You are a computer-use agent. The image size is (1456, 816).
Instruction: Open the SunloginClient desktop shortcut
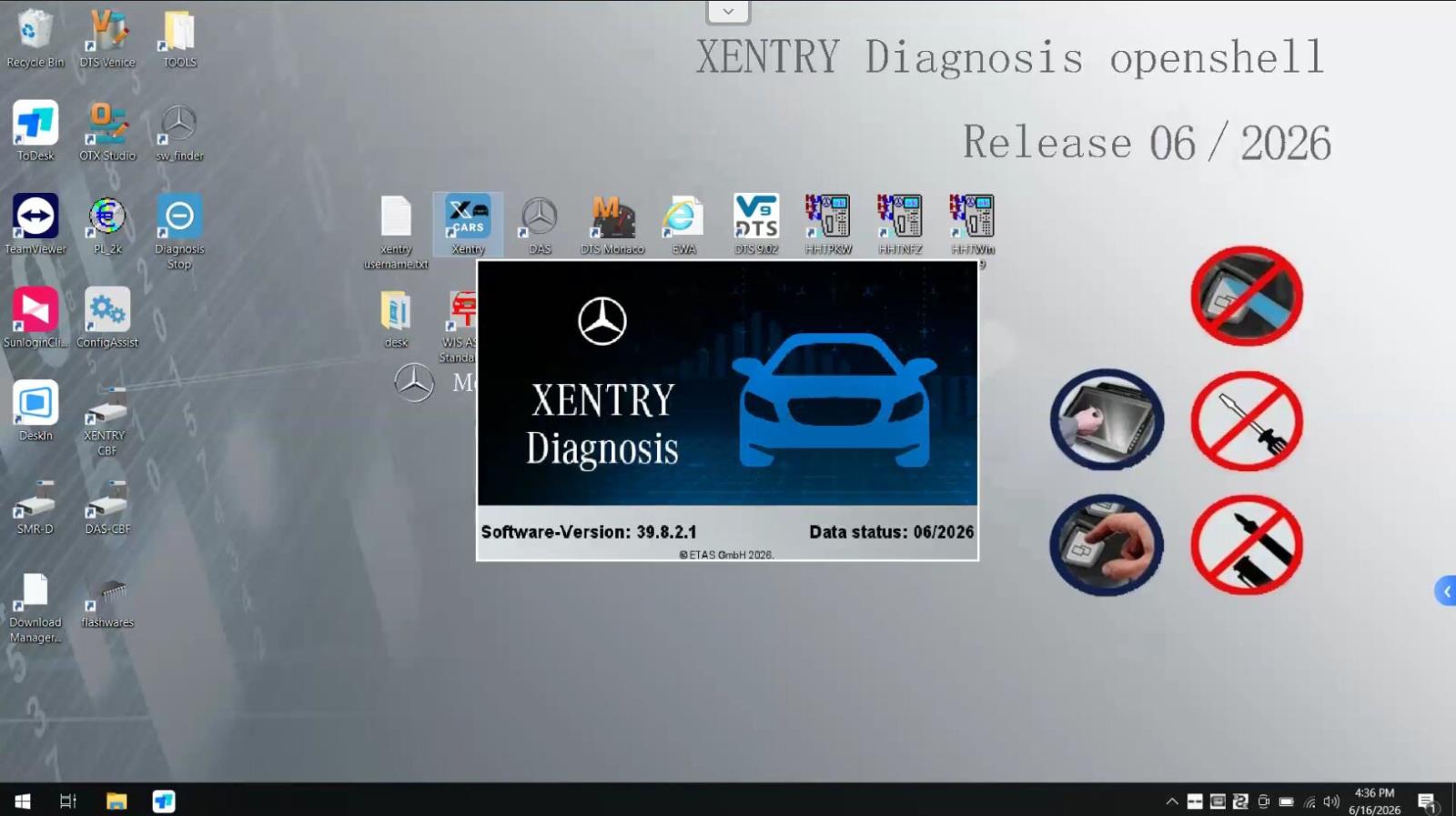coord(35,318)
